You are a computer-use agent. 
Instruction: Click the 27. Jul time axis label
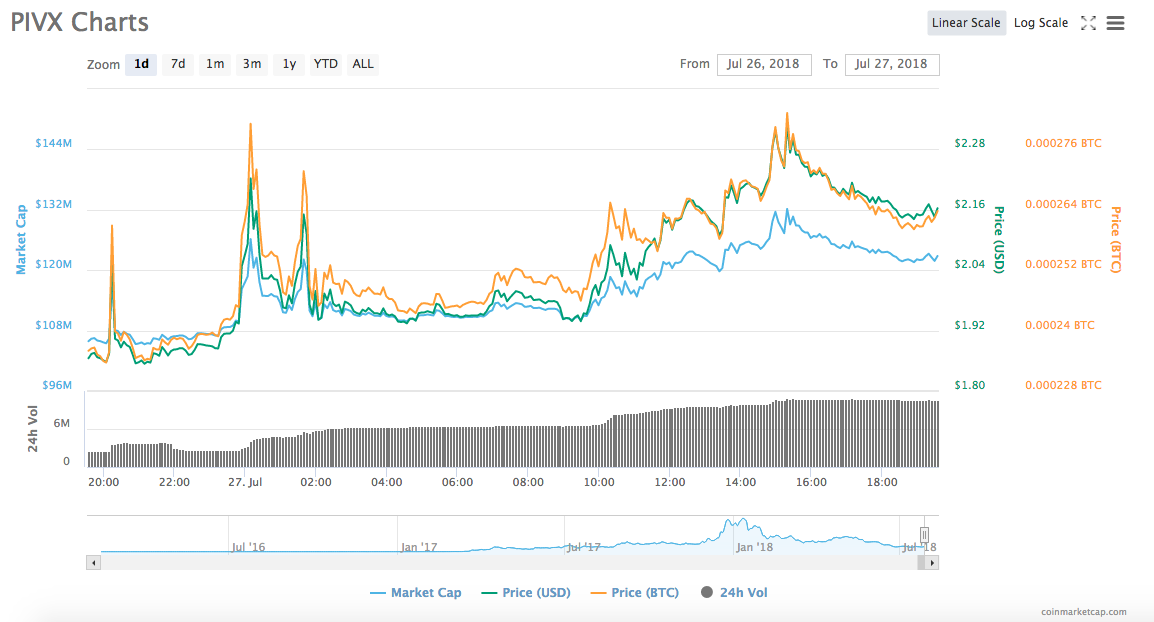pyautogui.click(x=245, y=482)
